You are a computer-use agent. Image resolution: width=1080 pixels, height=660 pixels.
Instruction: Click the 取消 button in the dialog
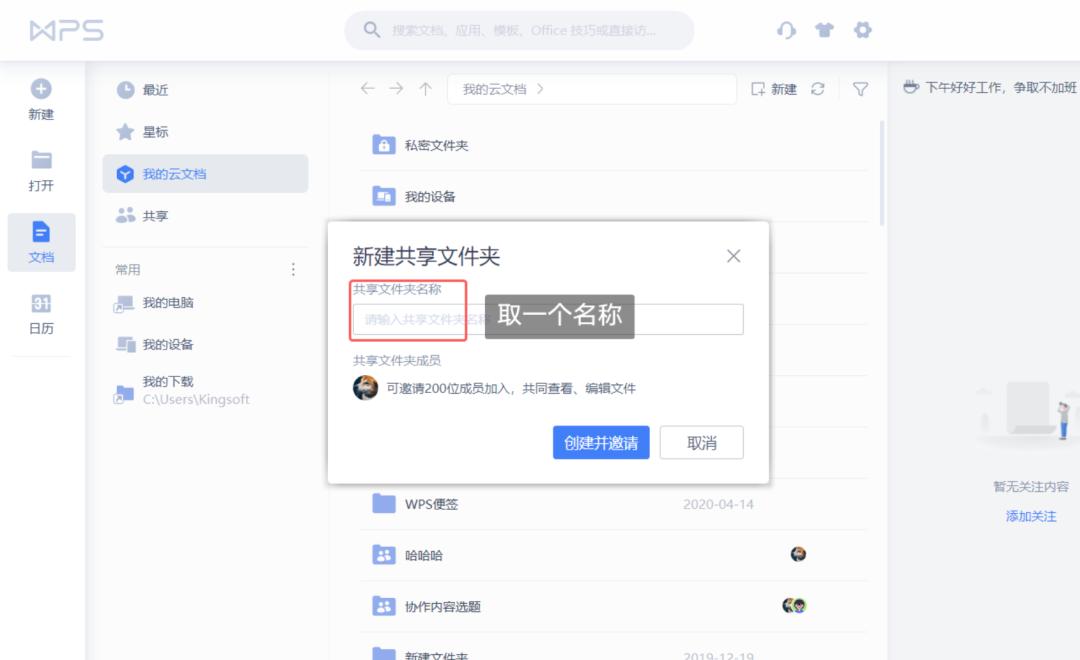(701, 442)
